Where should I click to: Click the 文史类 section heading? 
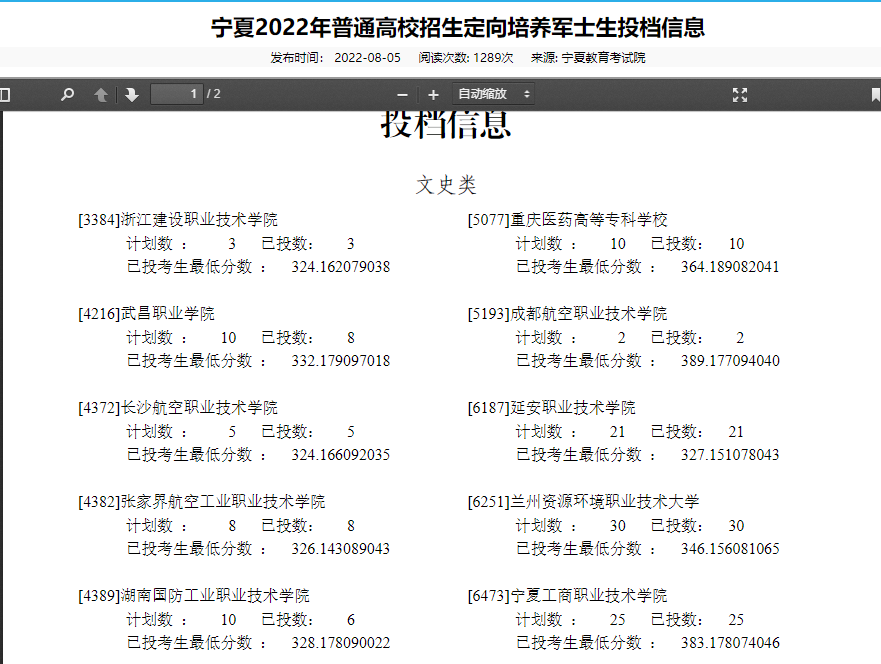[x=446, y=185]
